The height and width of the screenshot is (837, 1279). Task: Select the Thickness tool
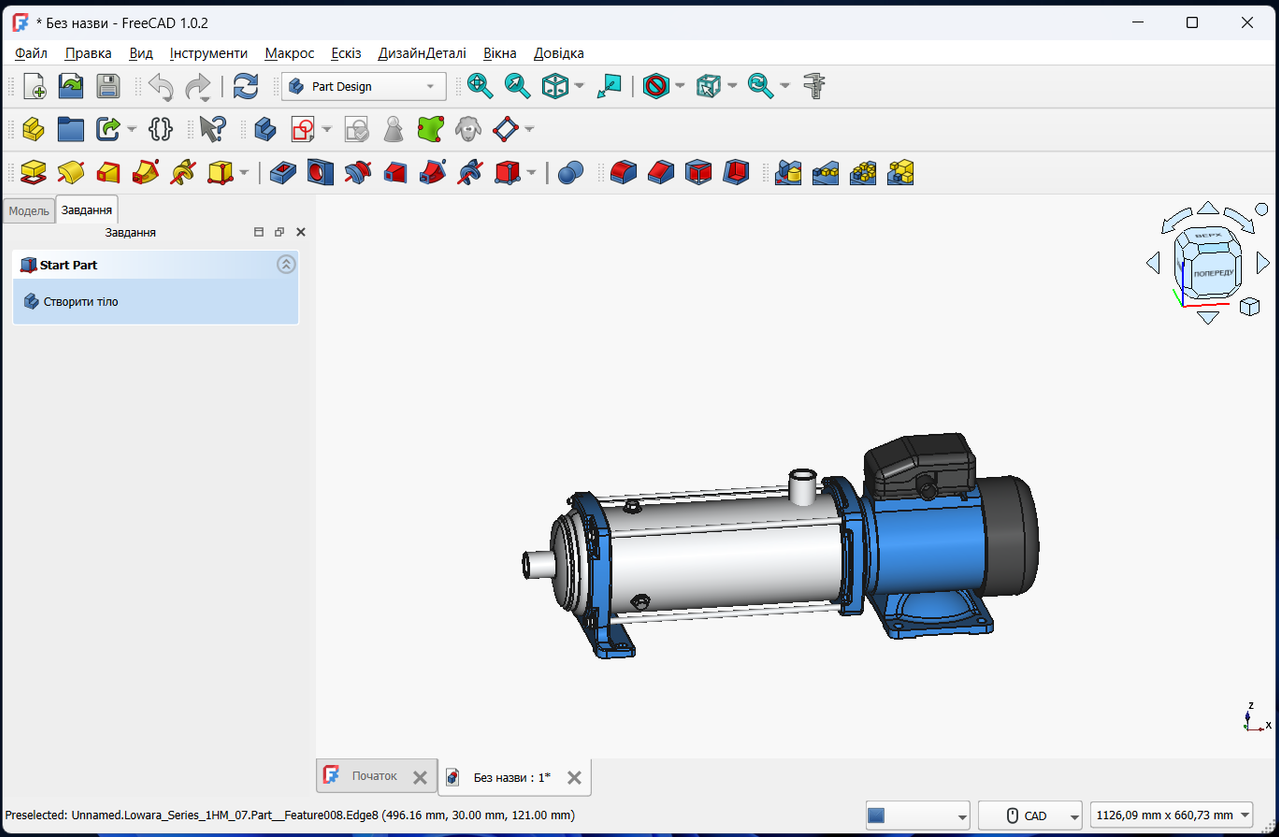(x=735, y=173)
